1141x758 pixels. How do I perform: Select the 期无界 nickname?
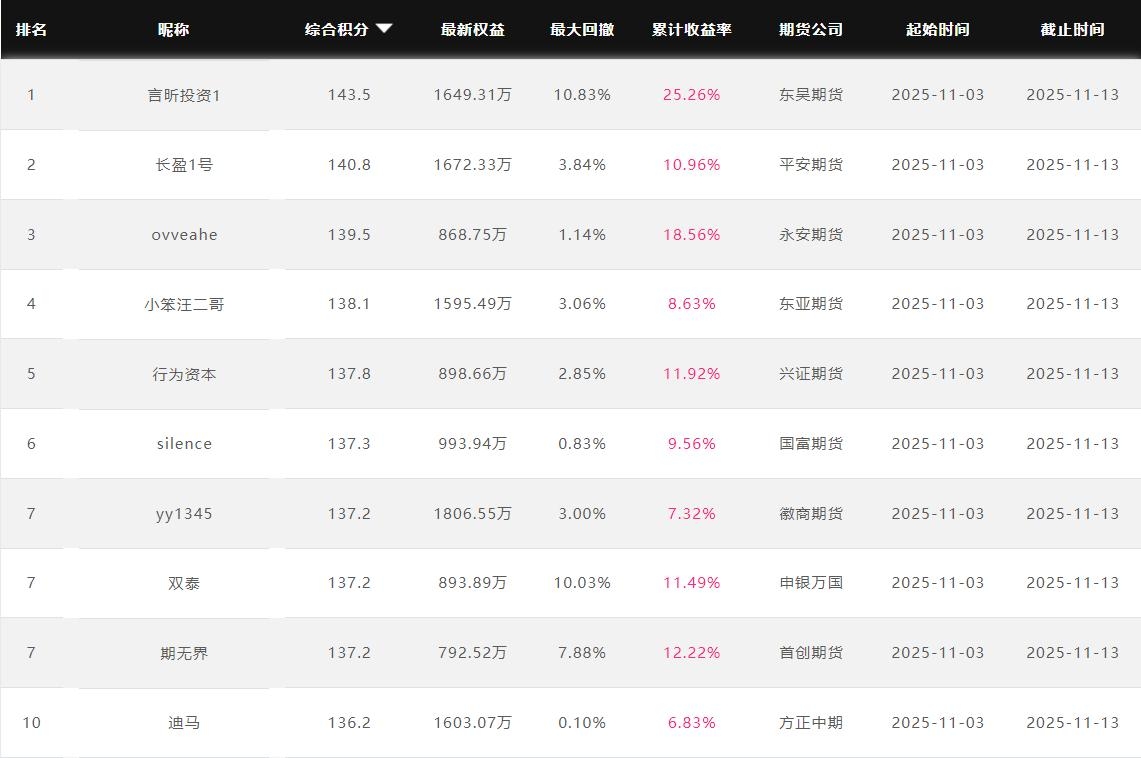[184, 653]
